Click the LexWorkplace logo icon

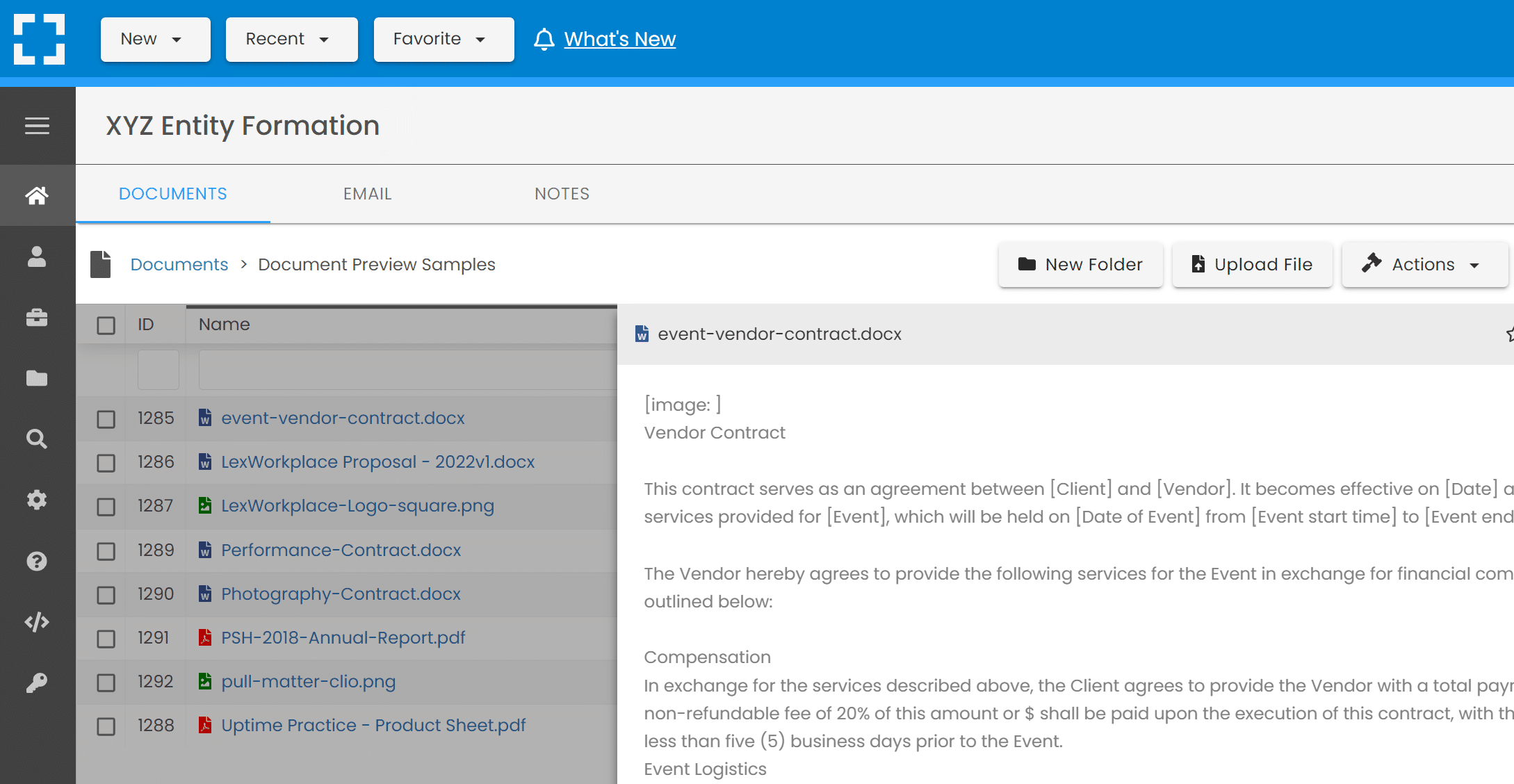[x=40, y=39]
